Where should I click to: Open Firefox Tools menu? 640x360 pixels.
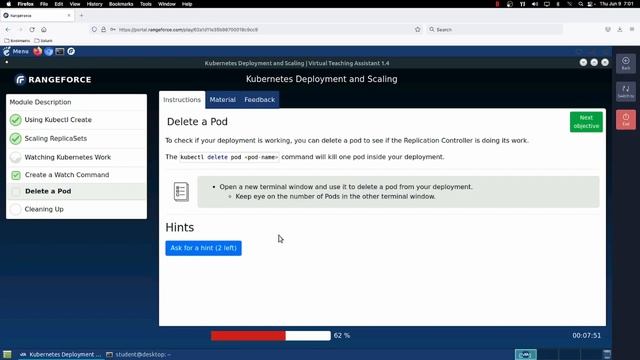point(146,4)
